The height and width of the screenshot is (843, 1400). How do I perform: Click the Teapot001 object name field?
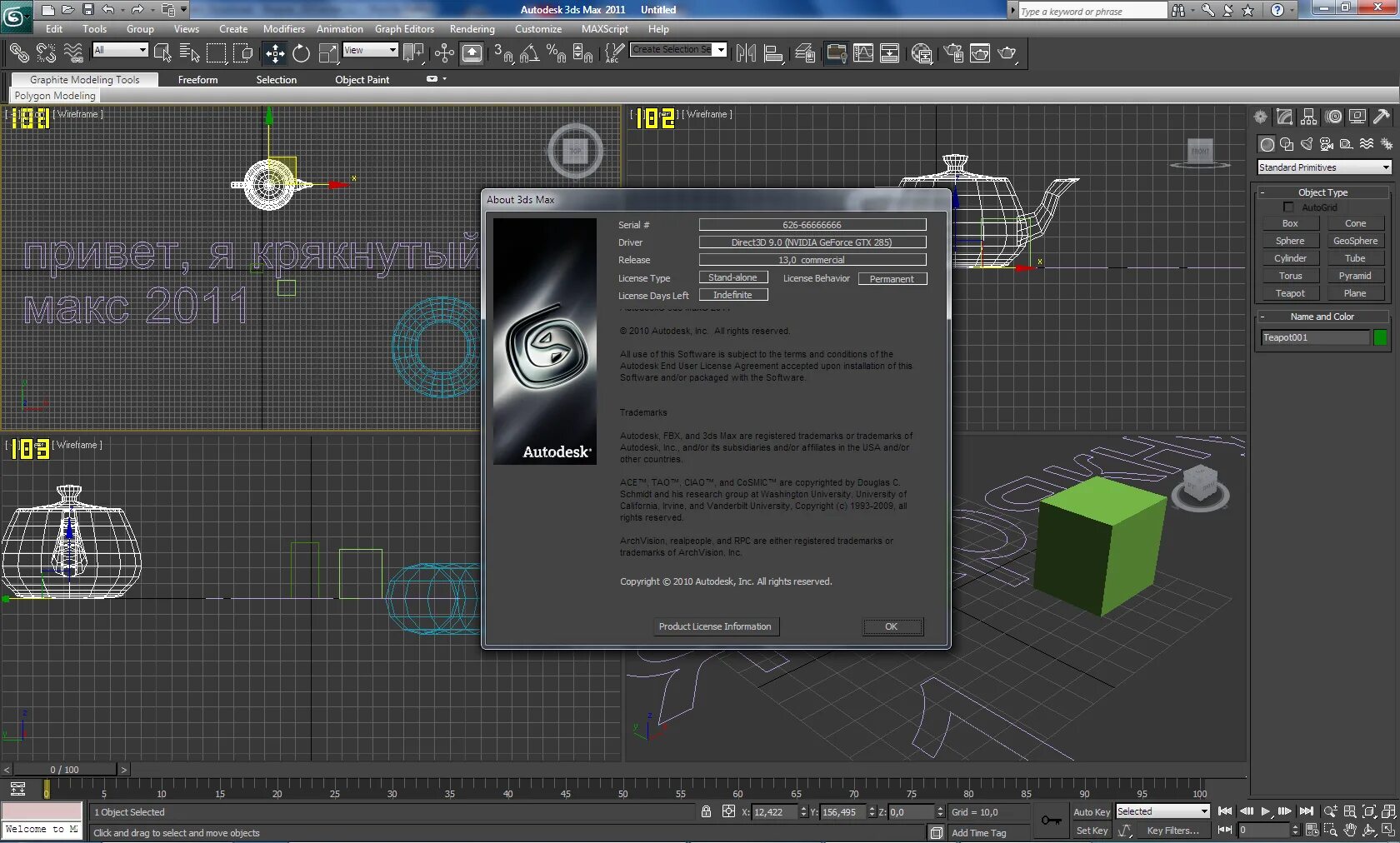click(x=1315, y=337)
